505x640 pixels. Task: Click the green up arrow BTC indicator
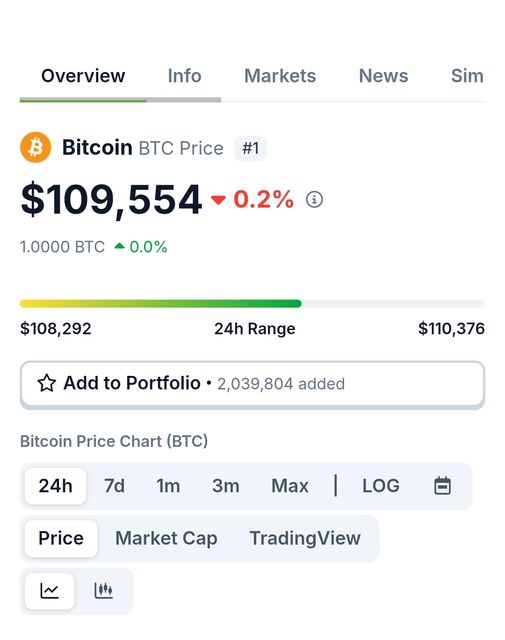point(119,246)
